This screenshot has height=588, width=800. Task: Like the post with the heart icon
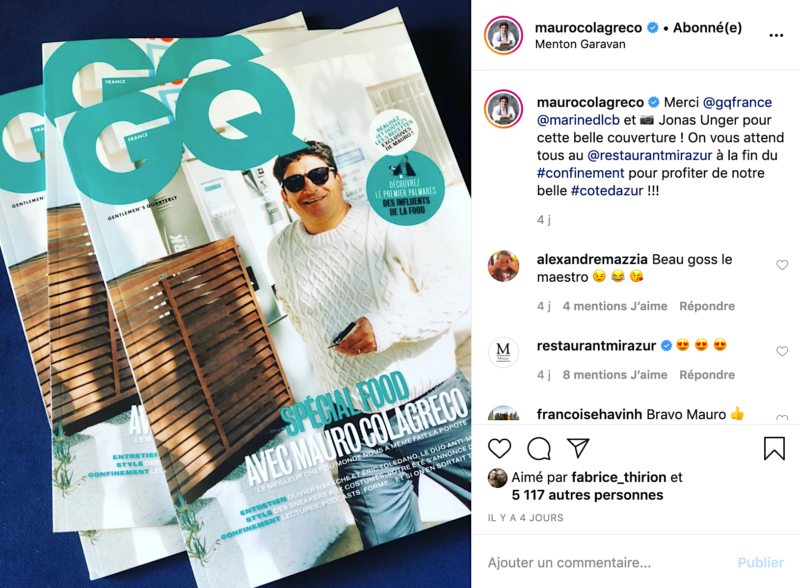coord(499,449)
